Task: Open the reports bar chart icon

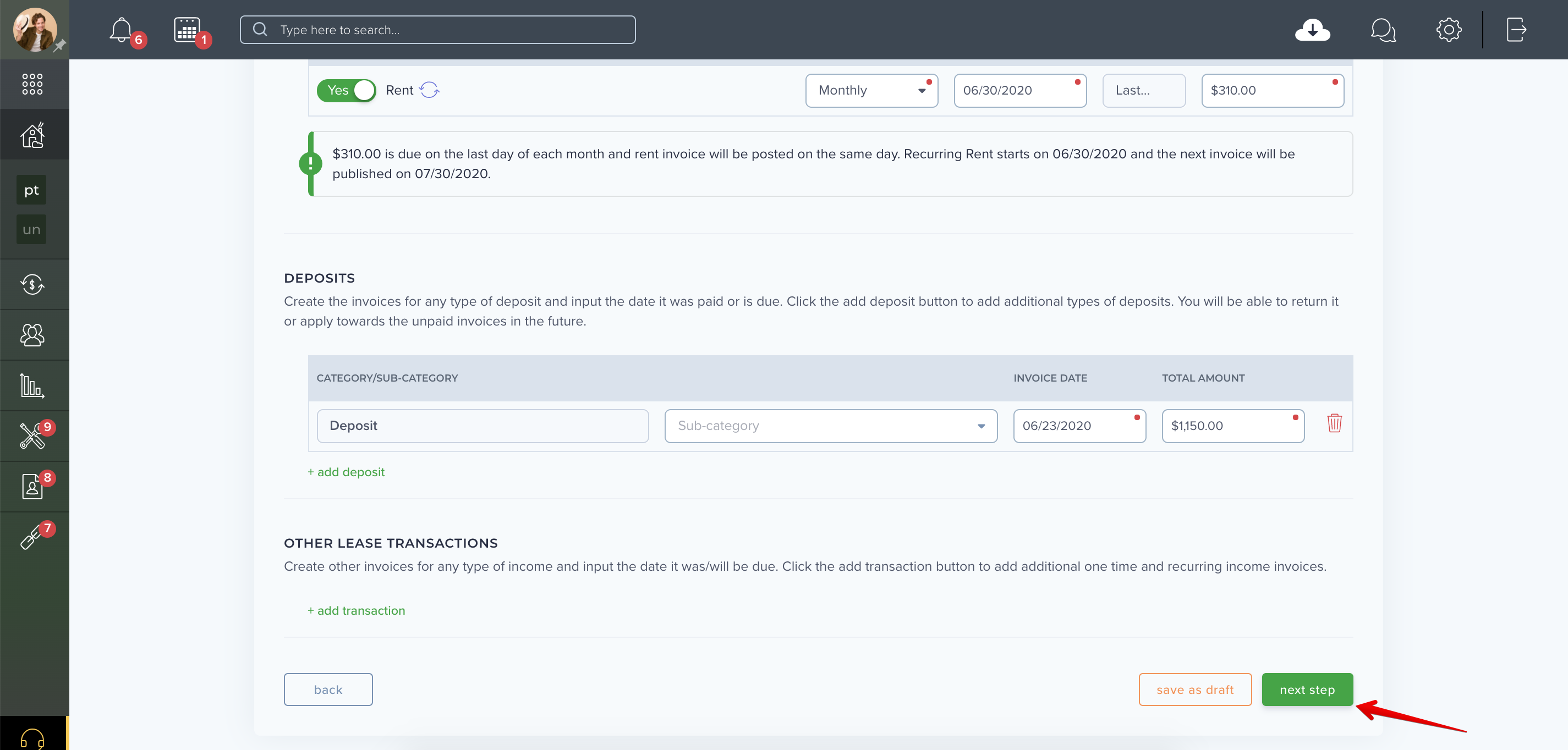Action: 32,385
